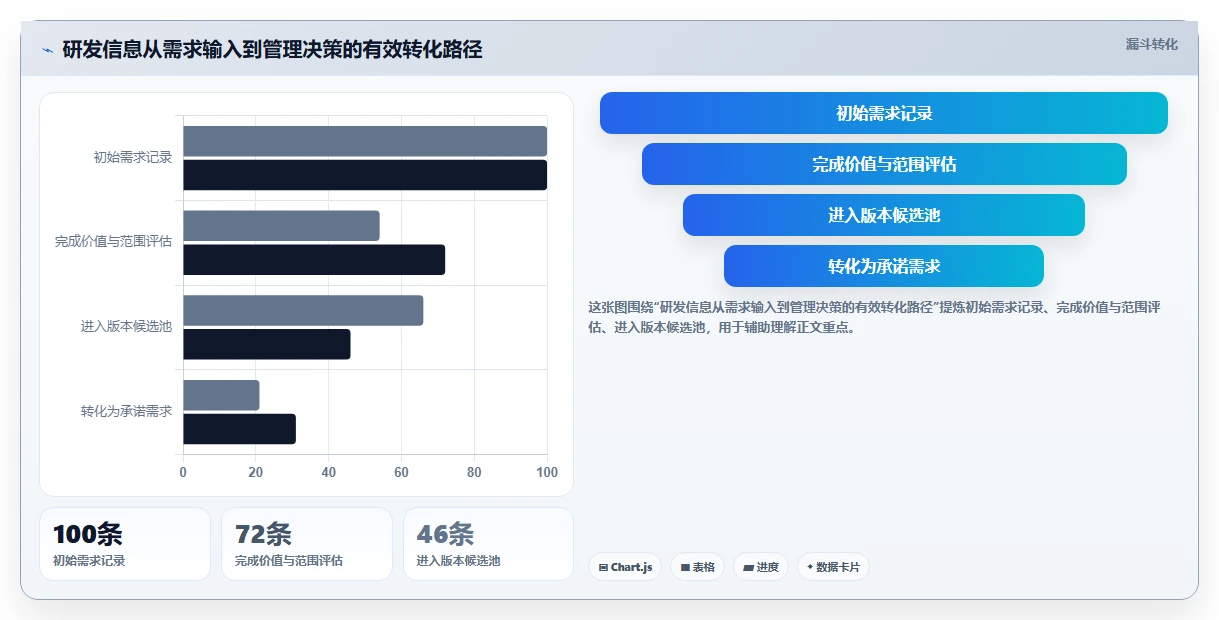Select the 初始需求记录 funnel stage
1219x620 pixels.
pos(884,113)
